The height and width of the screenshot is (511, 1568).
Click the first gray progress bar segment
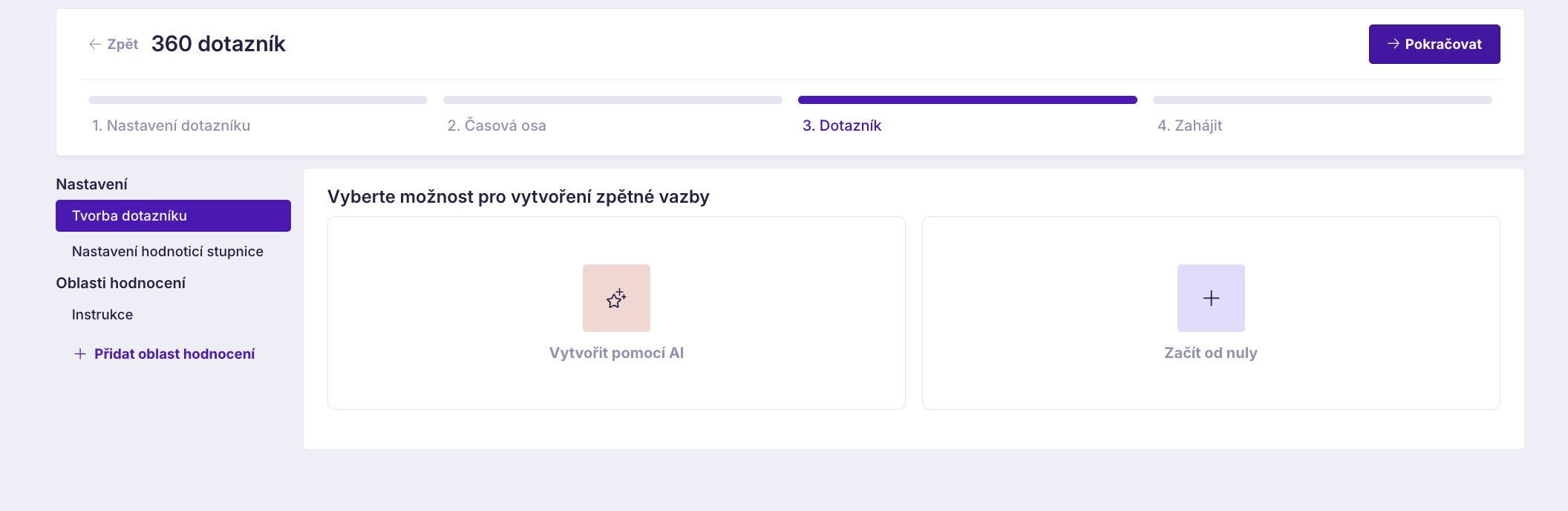pyautogui.click(x=258, y=100)
